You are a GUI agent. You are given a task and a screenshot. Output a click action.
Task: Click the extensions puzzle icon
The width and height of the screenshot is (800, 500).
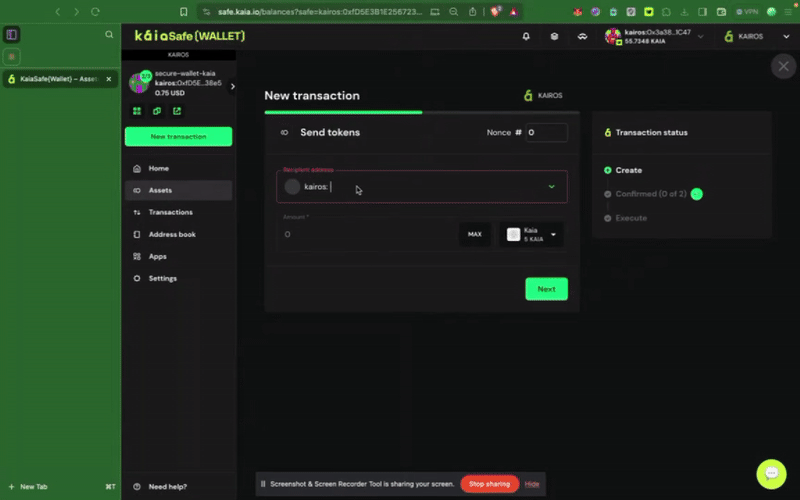tap(666, 12)
